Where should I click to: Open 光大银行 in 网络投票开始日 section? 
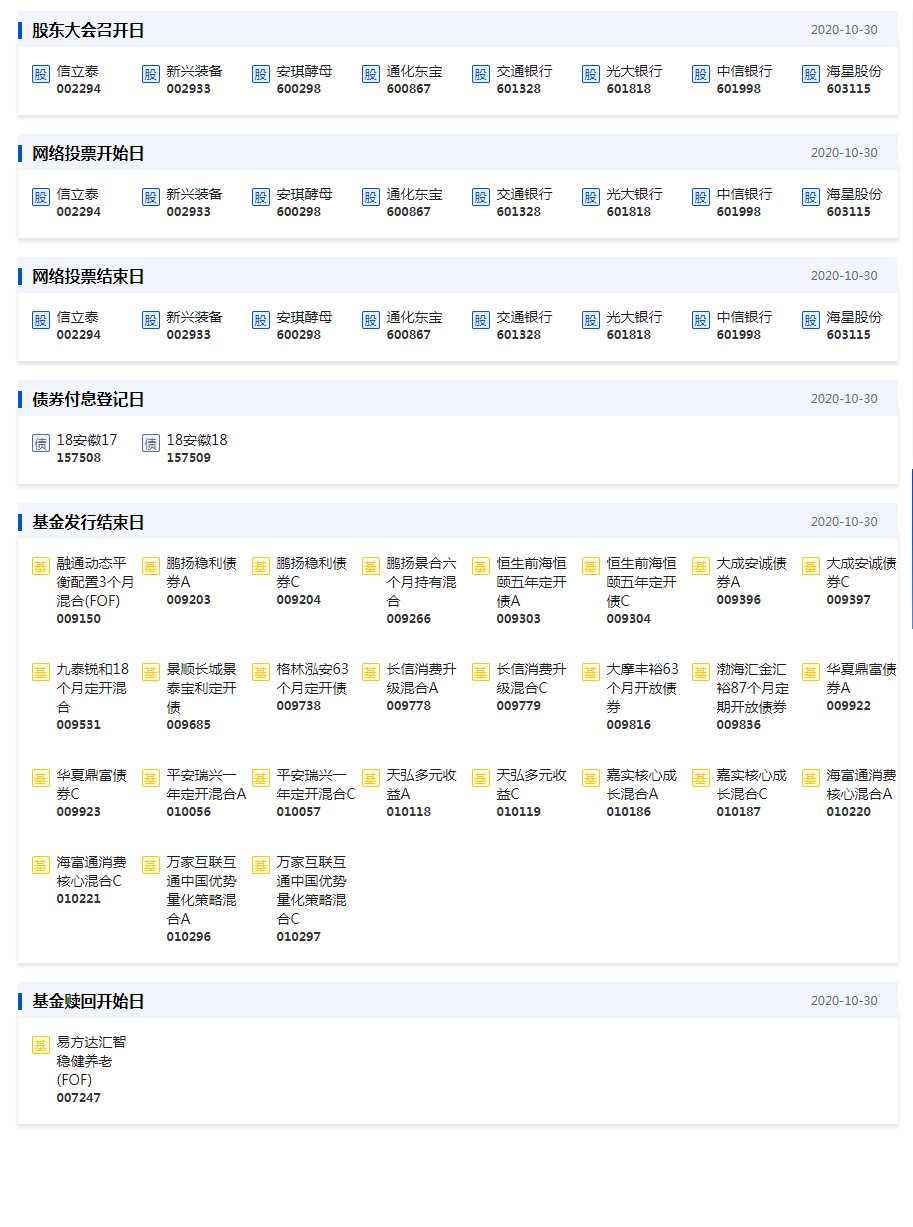(634, 195)
